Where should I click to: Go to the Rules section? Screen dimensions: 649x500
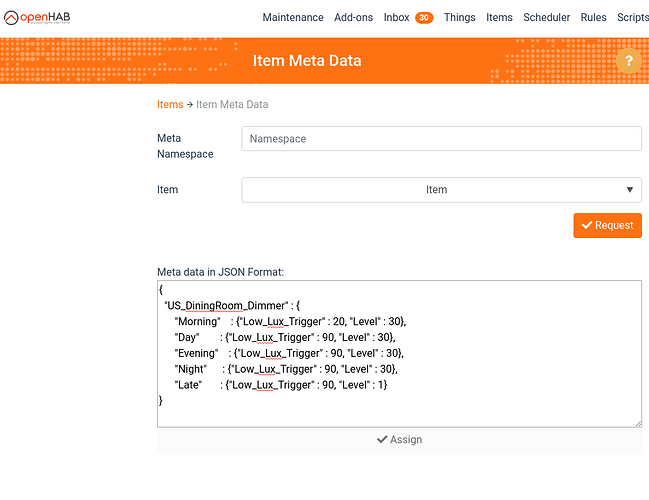tap(593, 17)
